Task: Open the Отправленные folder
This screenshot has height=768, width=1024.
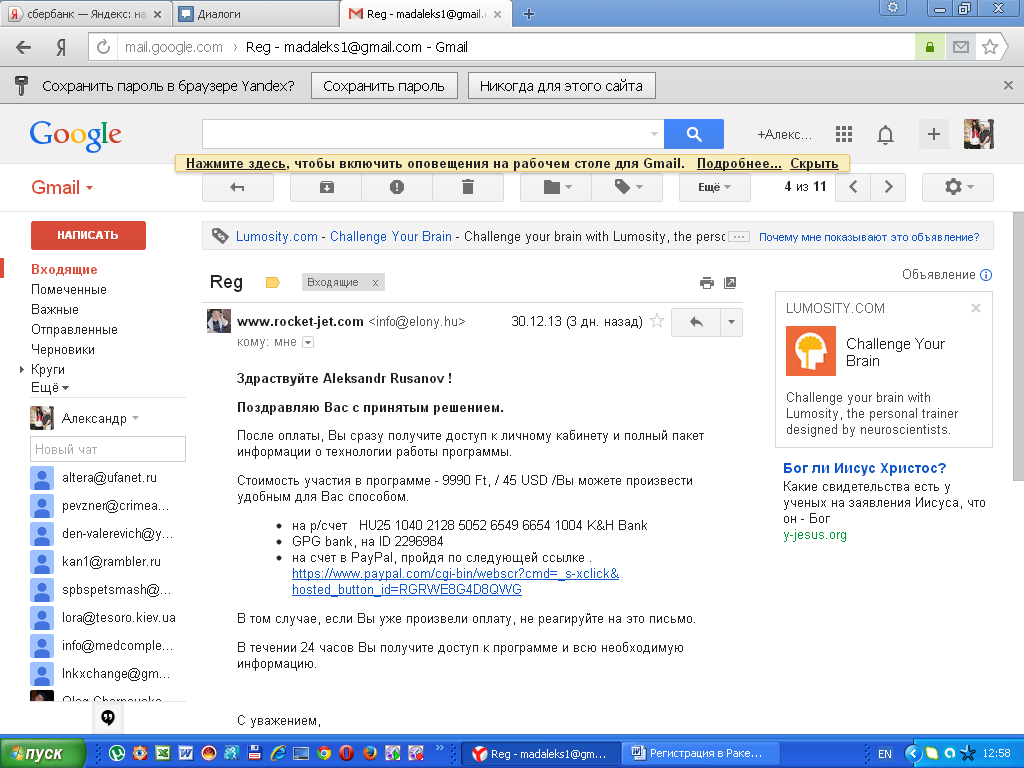Action: (x=74, y=329)
